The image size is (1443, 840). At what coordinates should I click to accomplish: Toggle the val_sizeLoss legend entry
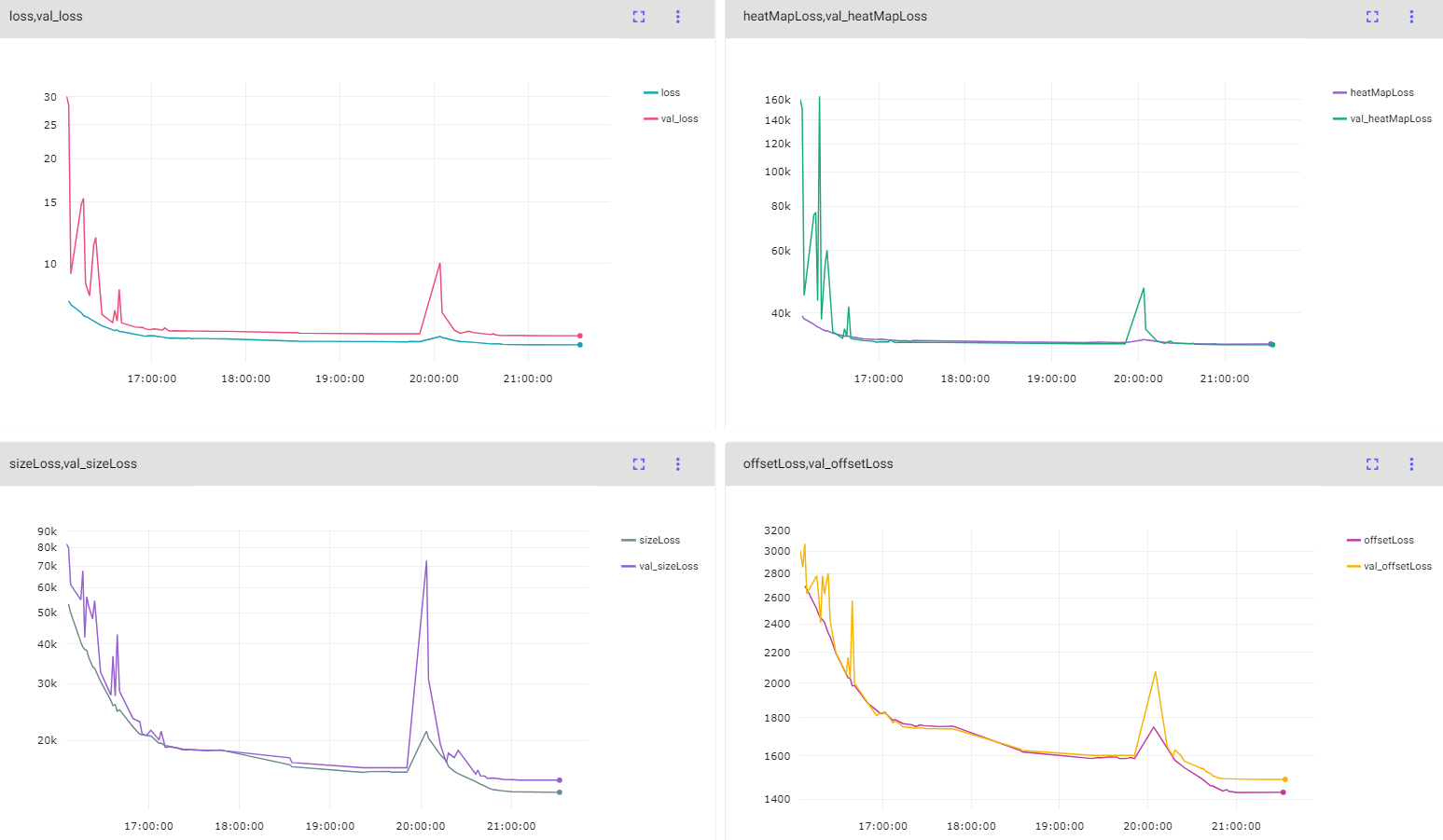click(659, 567)
